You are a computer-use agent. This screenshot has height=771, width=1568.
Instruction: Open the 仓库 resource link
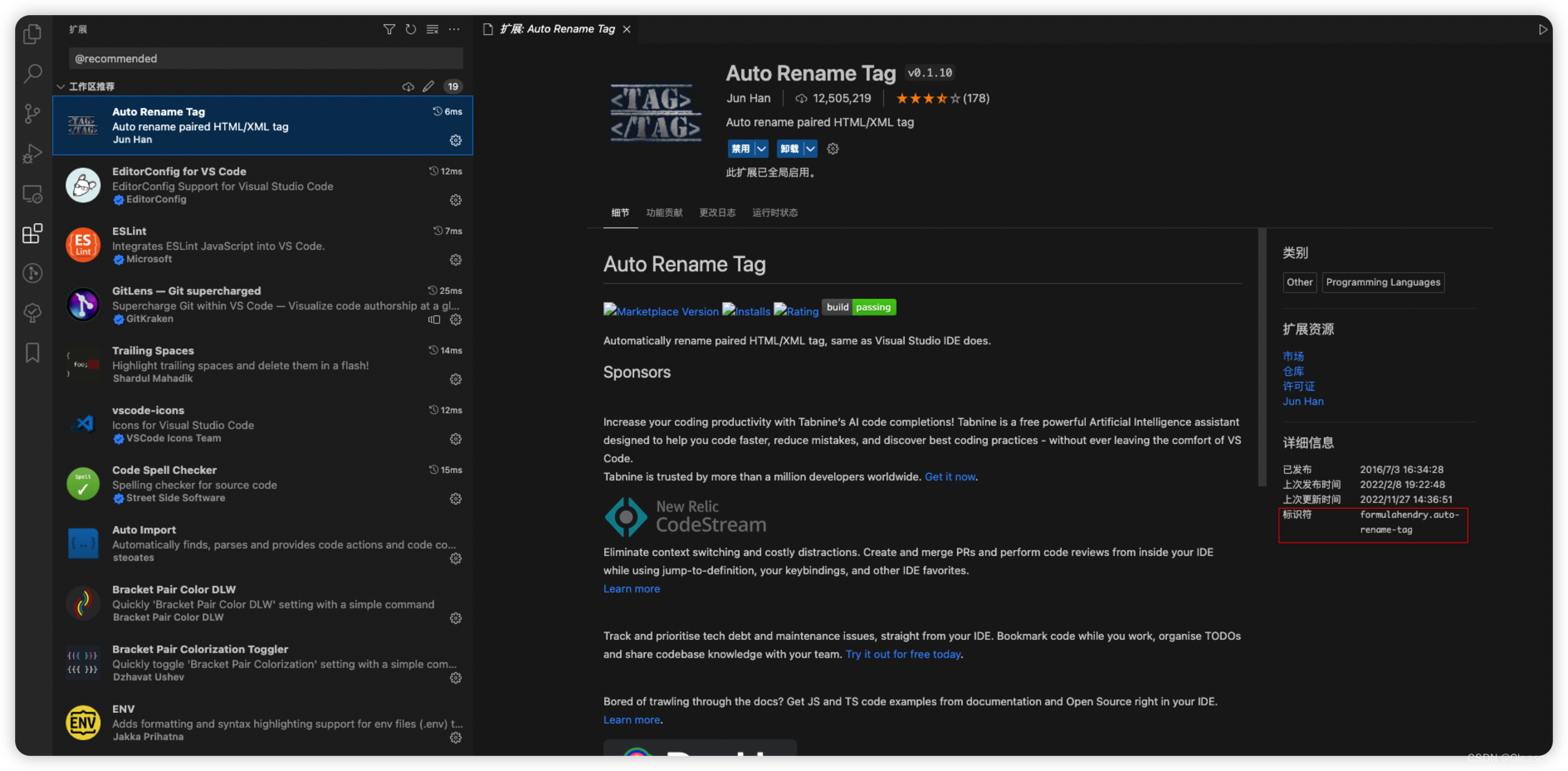(1293, 371)
